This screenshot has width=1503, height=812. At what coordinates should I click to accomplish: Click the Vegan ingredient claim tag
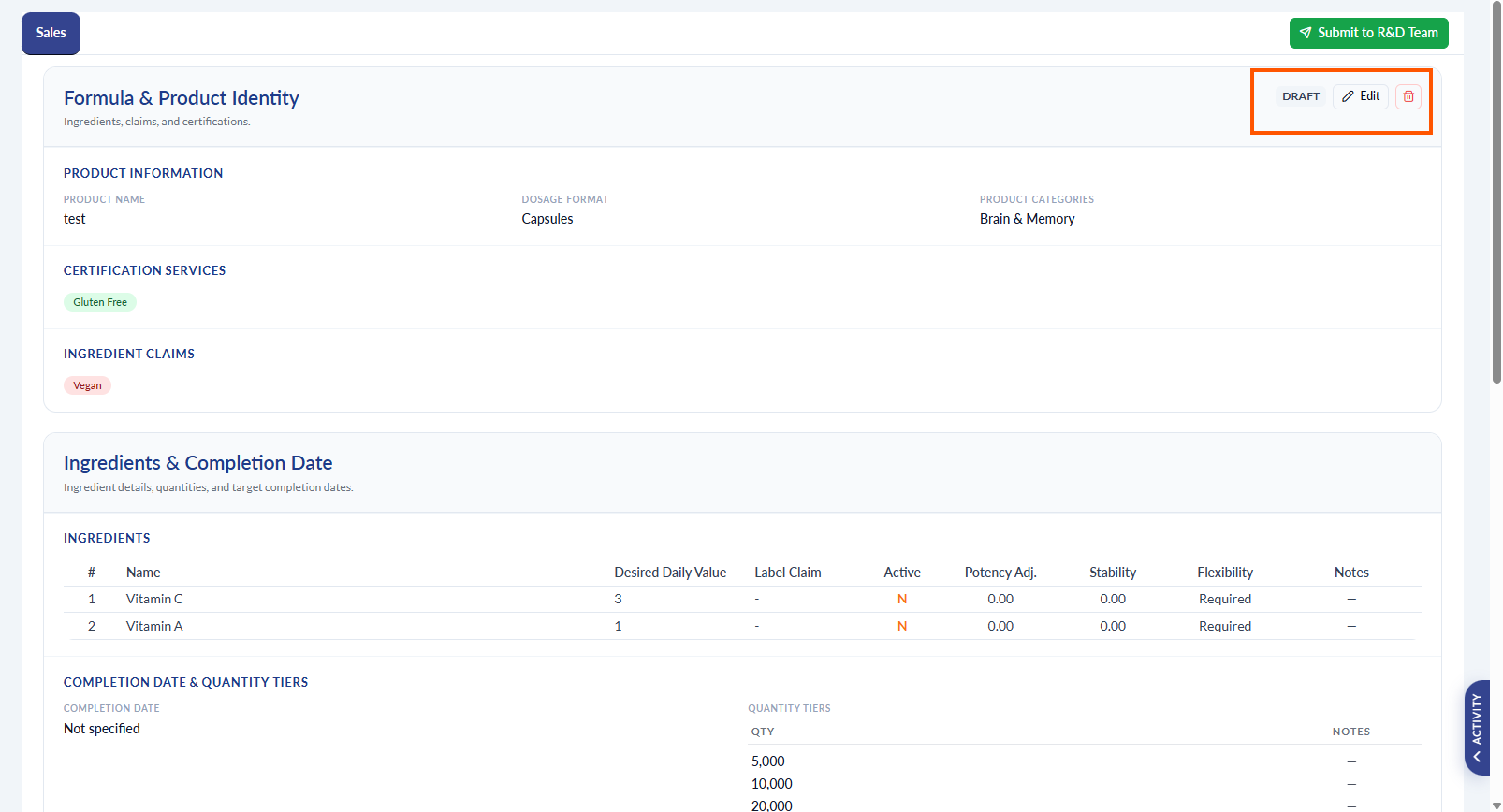pos(87,385)
